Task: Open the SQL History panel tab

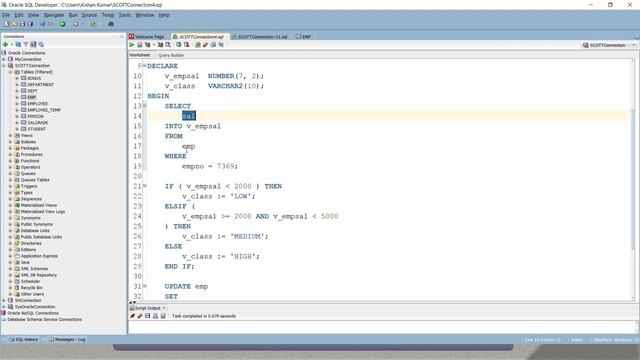Action: [24, 340]
